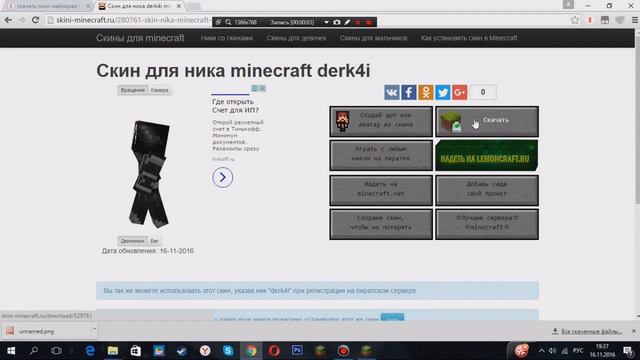This screenshot has width=640, height=360.
Task: Click the volume speaker tray icon
Action: point(553,351)
